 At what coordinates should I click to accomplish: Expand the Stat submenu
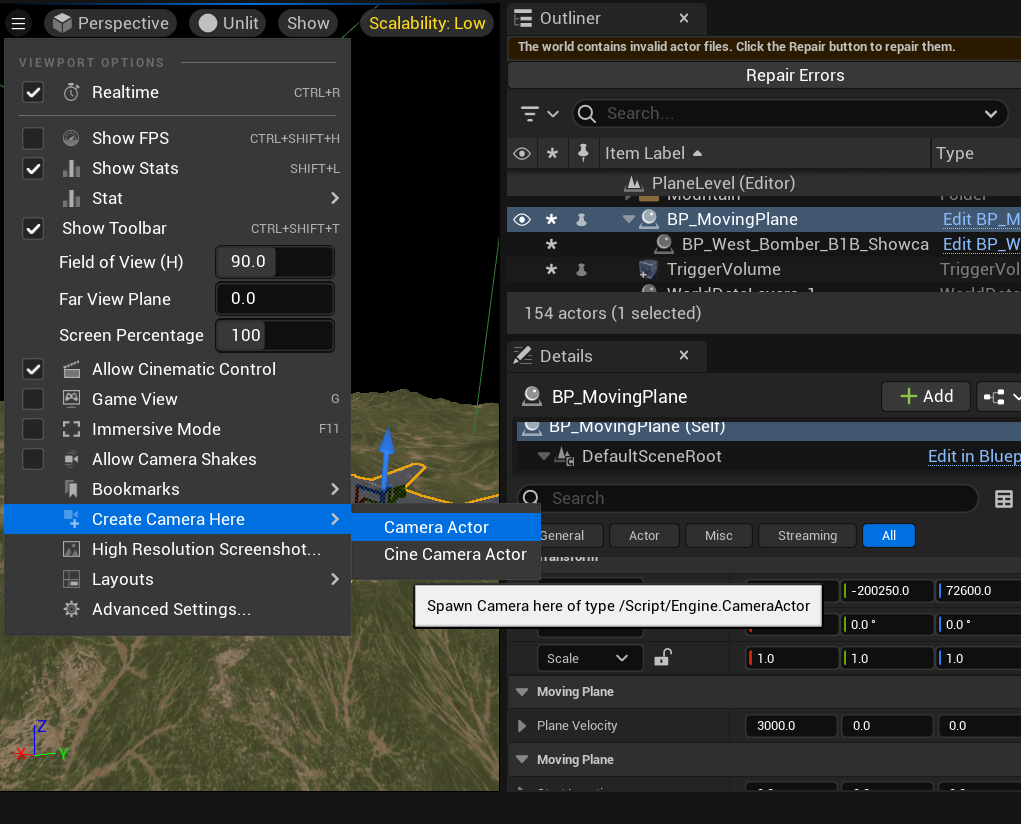[x=177, y=198]
